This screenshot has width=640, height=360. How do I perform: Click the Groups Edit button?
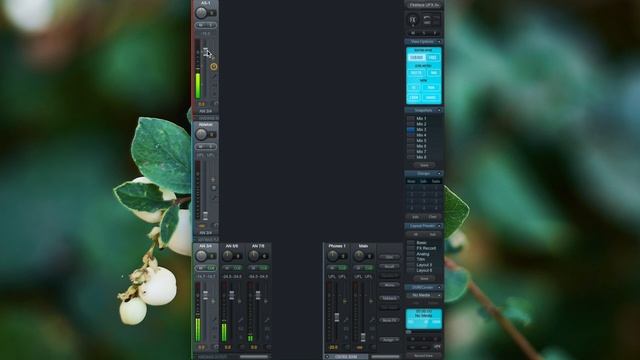coord(416,217)
